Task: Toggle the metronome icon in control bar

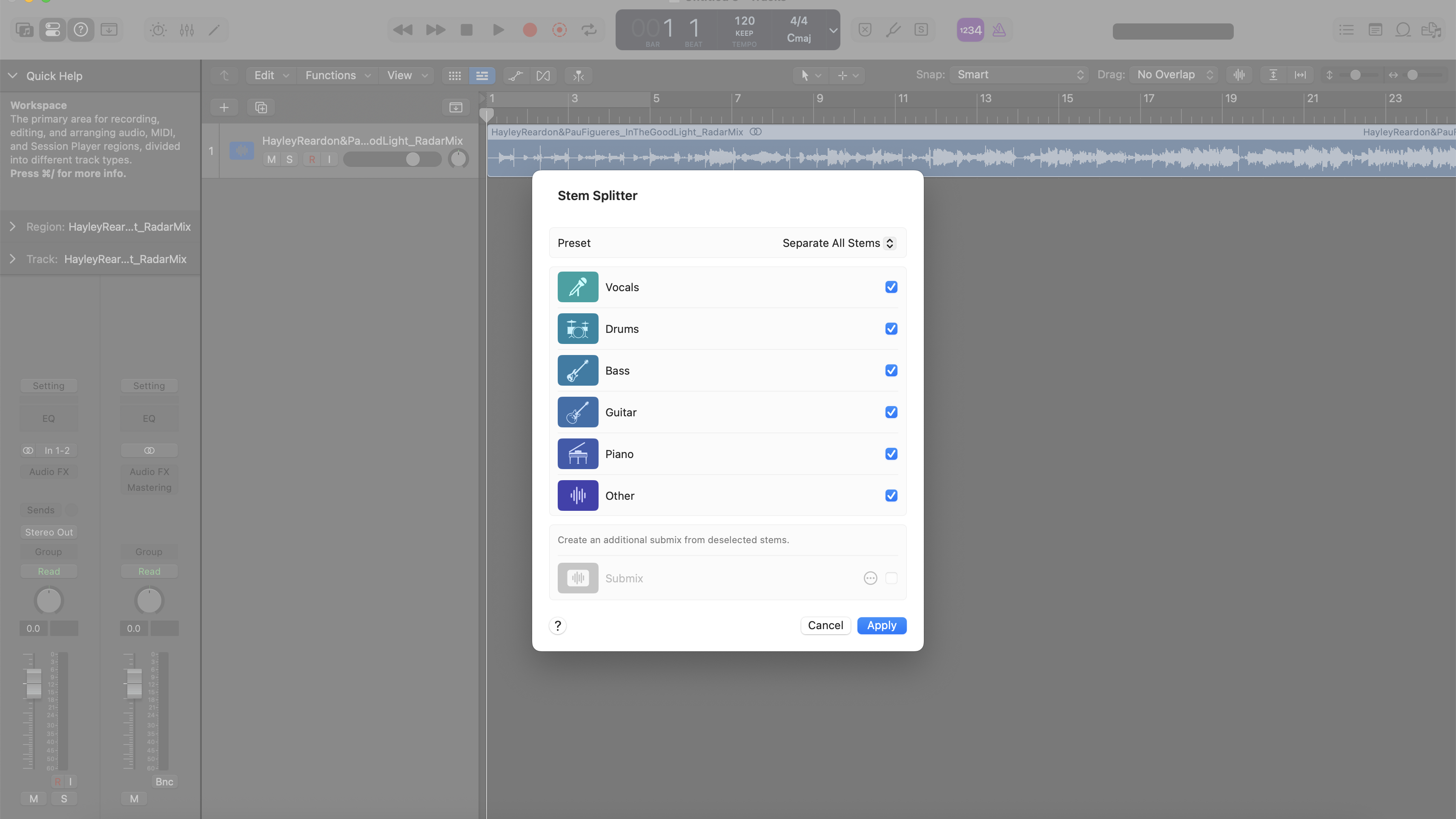Action: pos(999,30)
